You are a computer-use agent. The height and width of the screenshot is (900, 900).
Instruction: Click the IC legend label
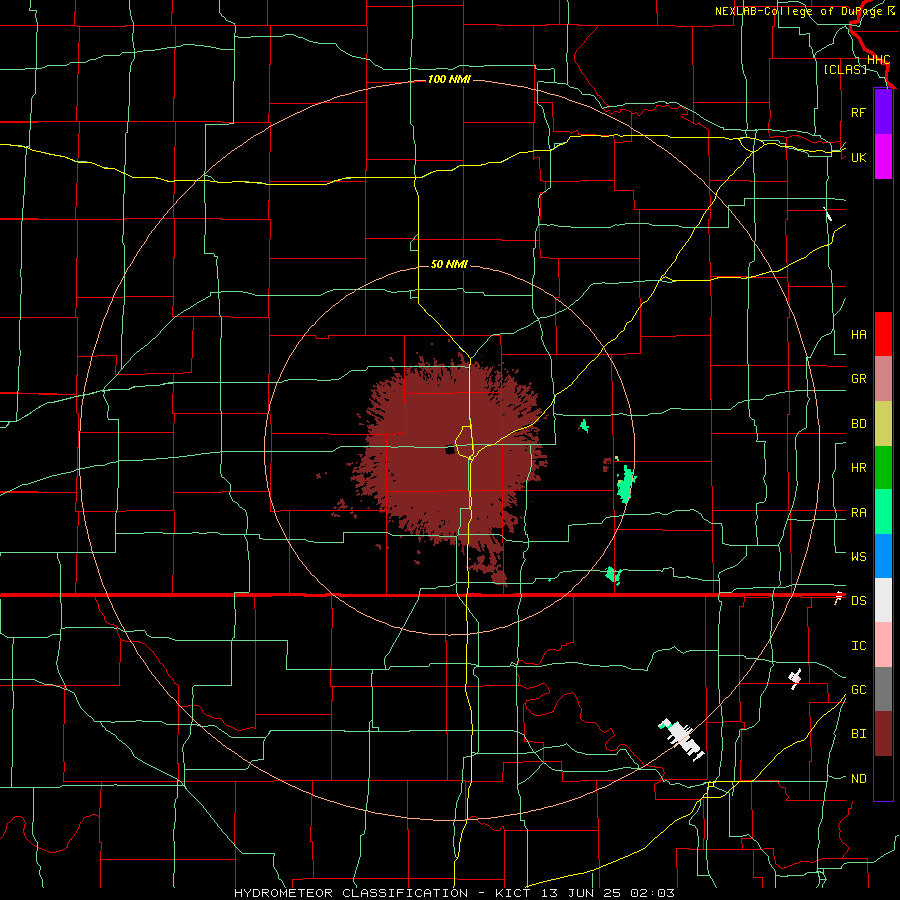tap(858, 646)
